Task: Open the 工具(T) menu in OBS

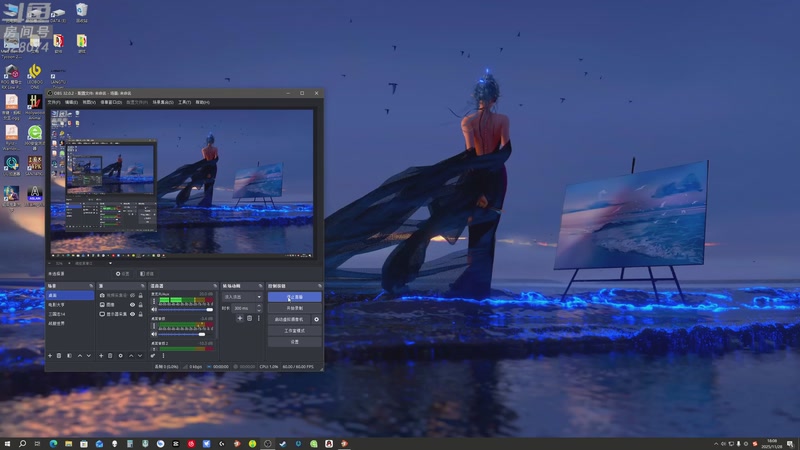Action: pos(185,103)
